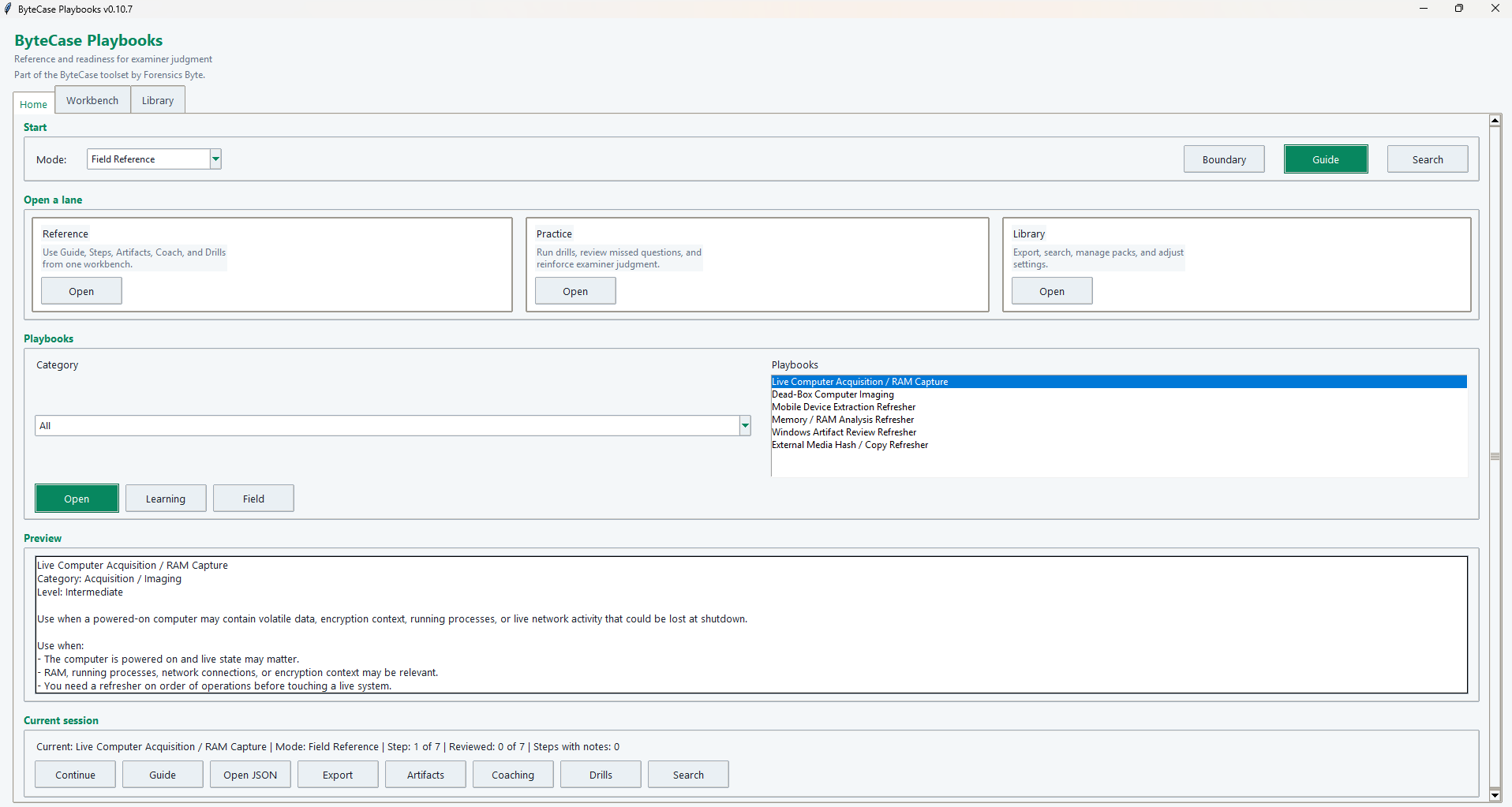Click the Category combo box showing All
The width and height of the screenshot is (1512, 807).
(392, 425)
